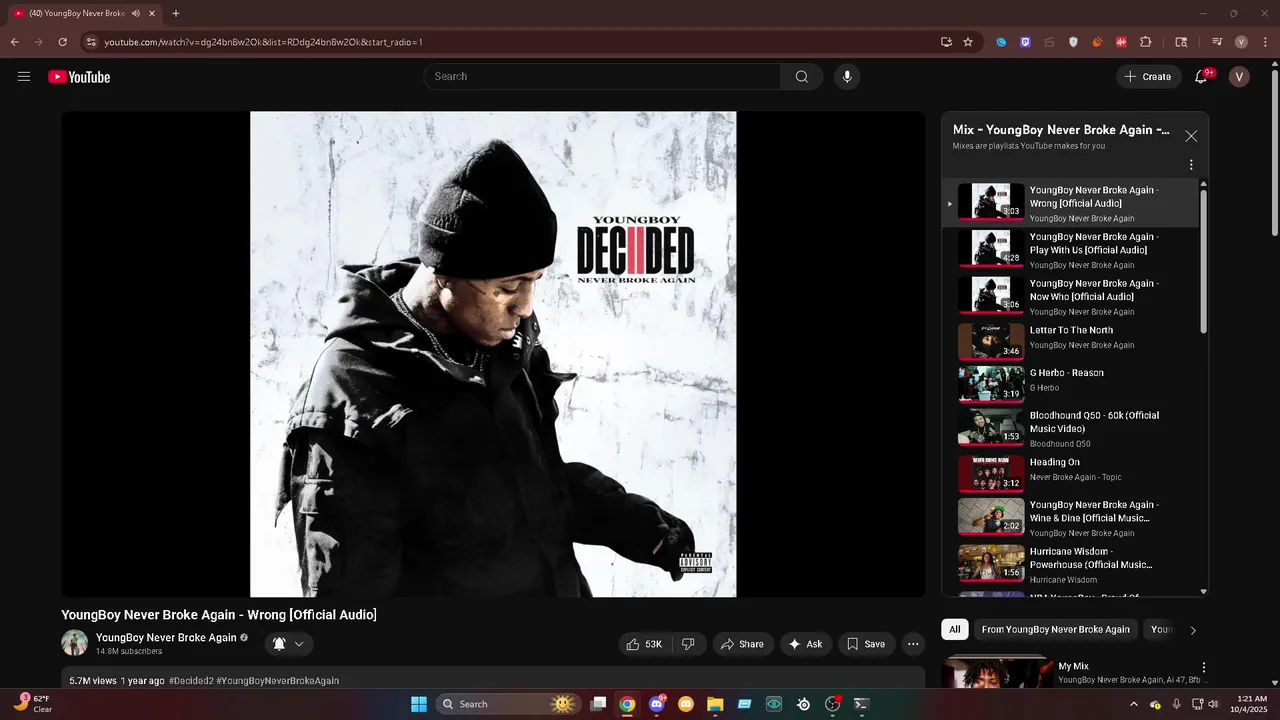
Task: Open Chrome three-dot menu
Action: (x=1265, y=42)
